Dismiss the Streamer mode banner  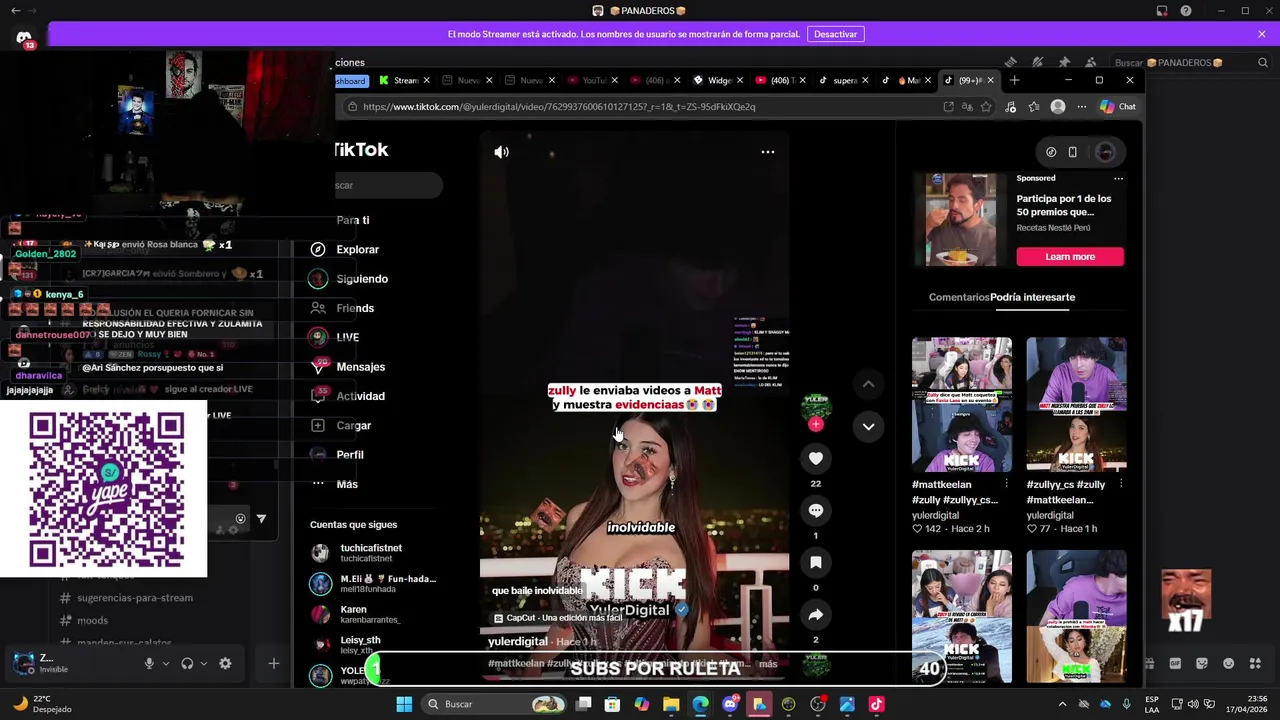(x=1262, y=34)
